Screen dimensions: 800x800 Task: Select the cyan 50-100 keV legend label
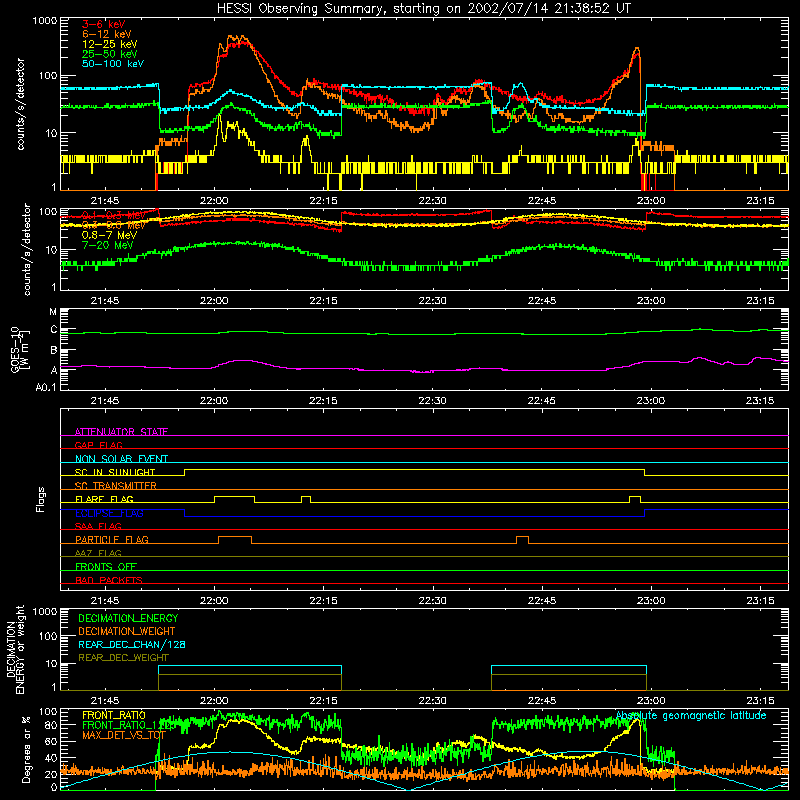[113, 64]
